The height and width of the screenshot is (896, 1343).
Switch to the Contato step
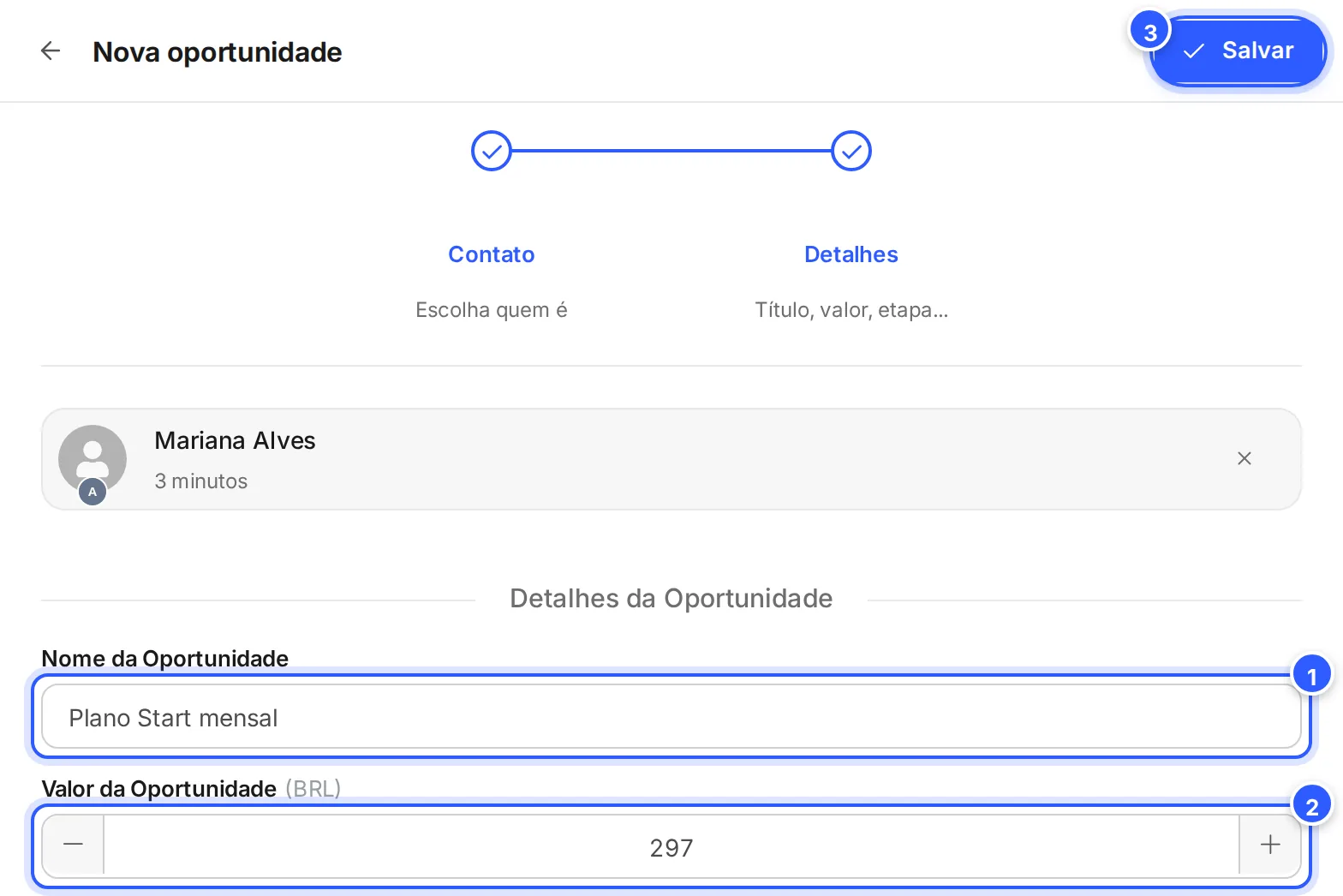492,254
